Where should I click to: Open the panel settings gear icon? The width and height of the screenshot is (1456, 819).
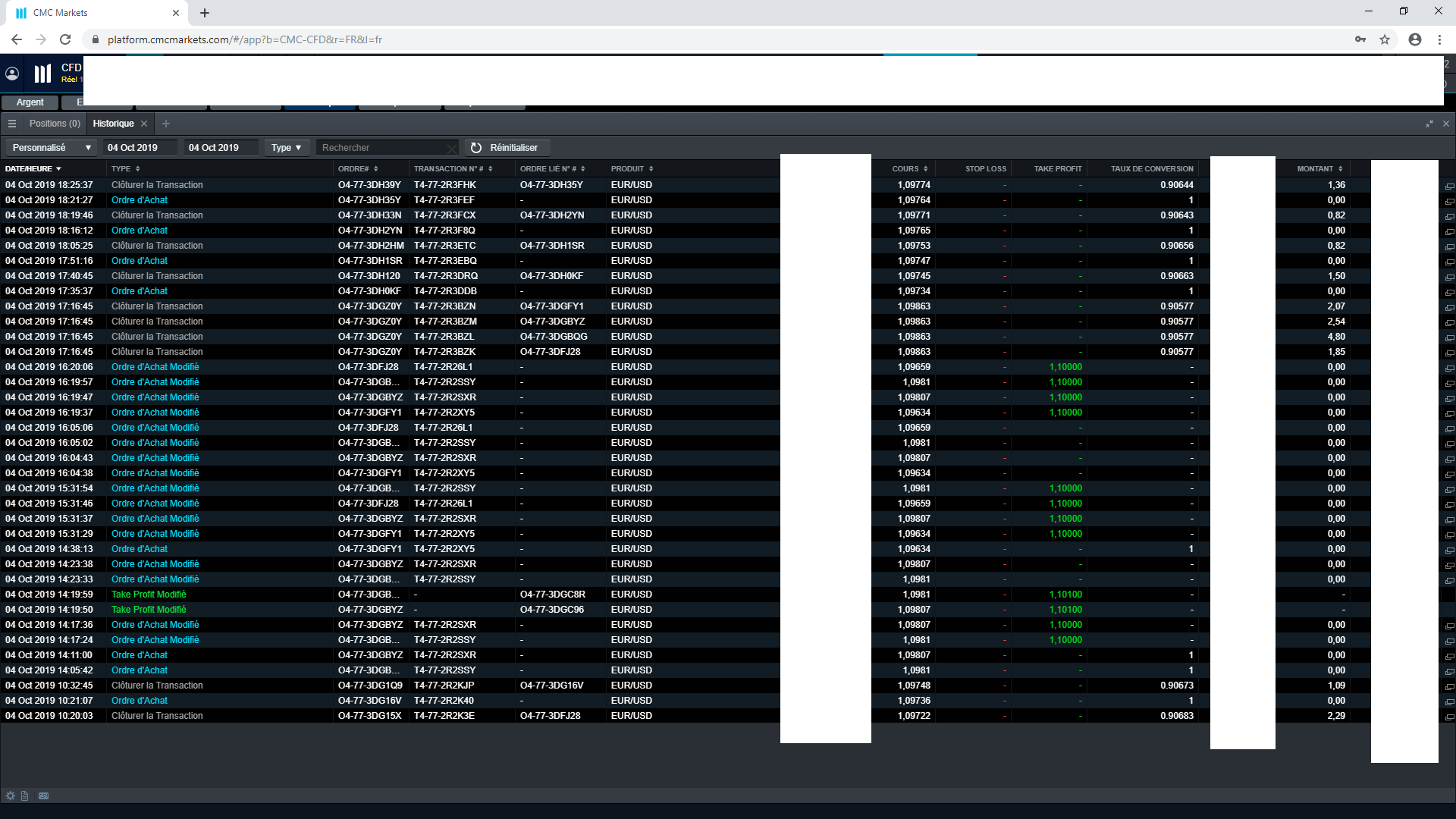pos(11,795)
